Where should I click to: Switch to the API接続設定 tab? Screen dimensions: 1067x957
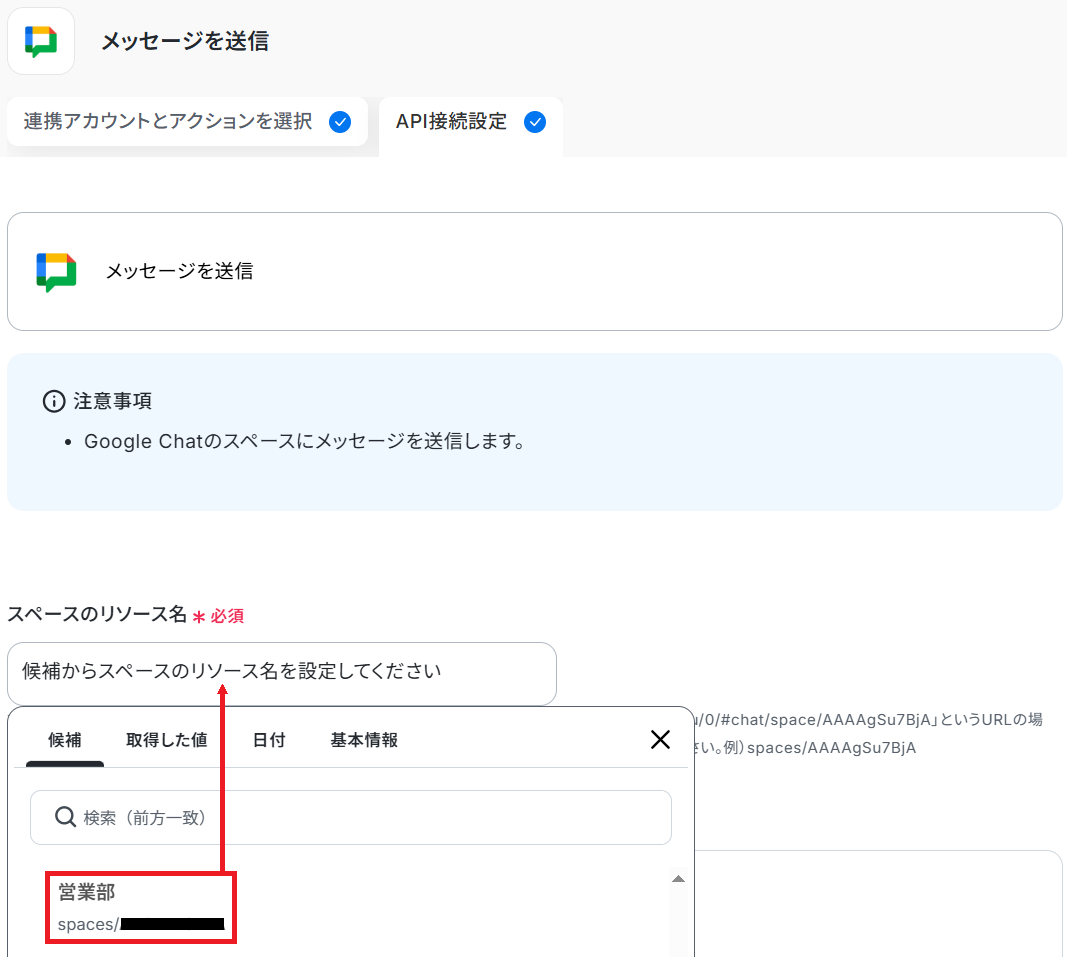[452, 122]
